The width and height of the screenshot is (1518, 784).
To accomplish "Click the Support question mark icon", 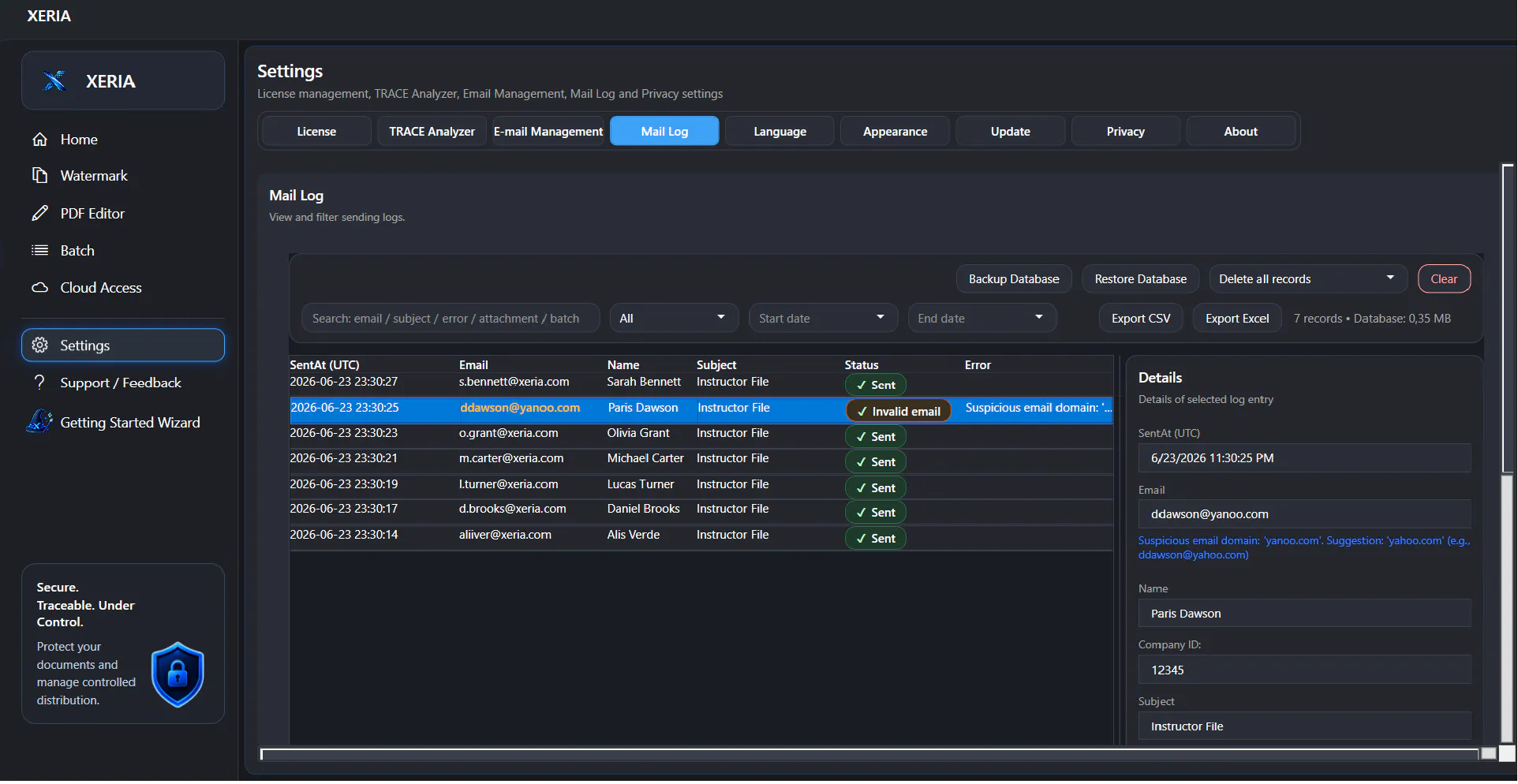I will 39,383.
